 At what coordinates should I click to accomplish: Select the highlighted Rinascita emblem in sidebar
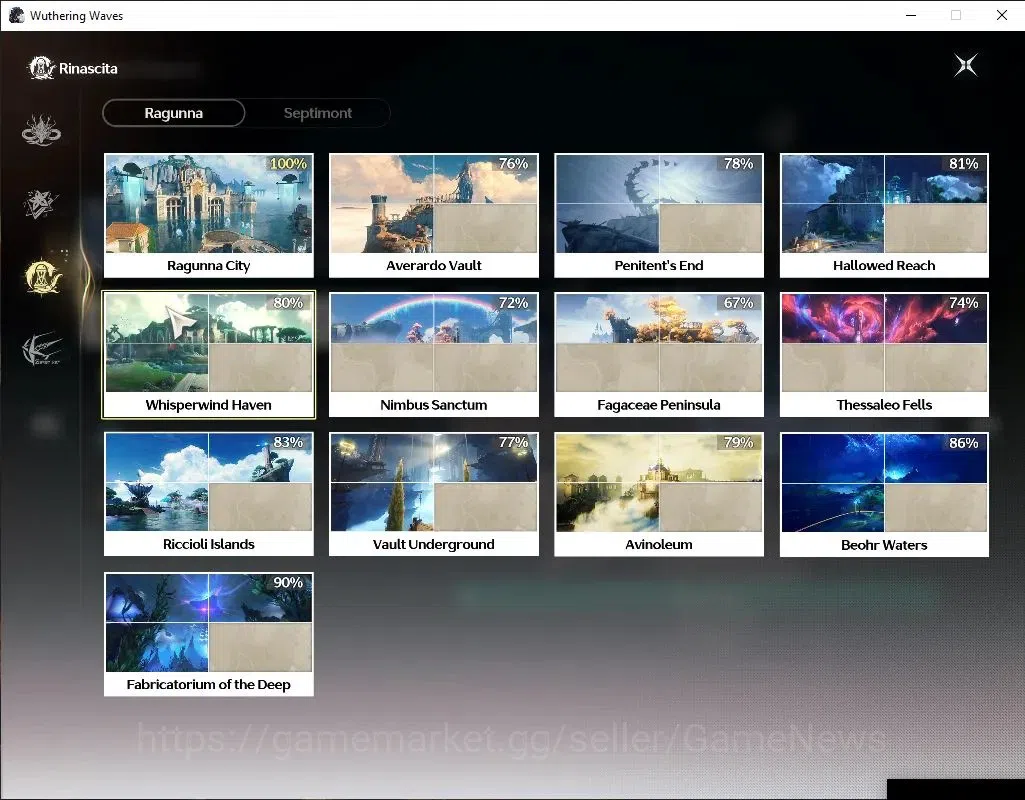tap(42, 276)
